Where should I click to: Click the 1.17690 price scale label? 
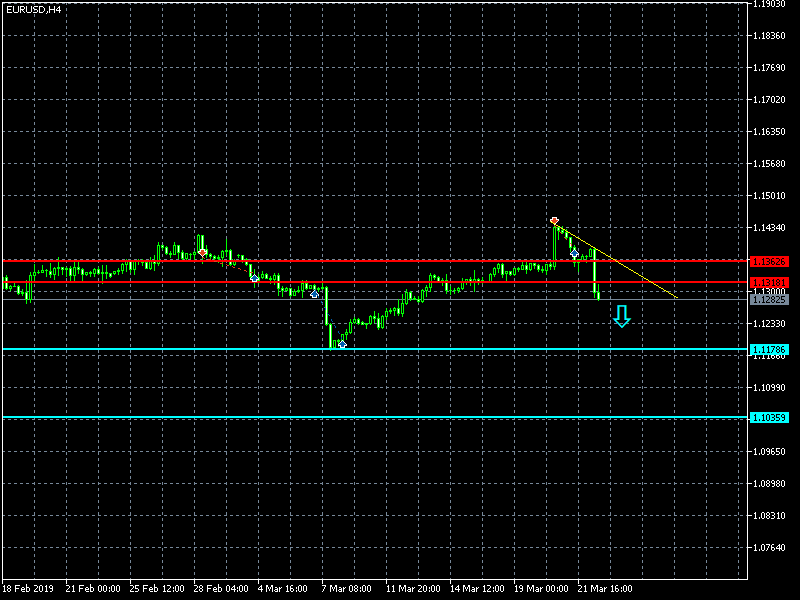(769, 68)
